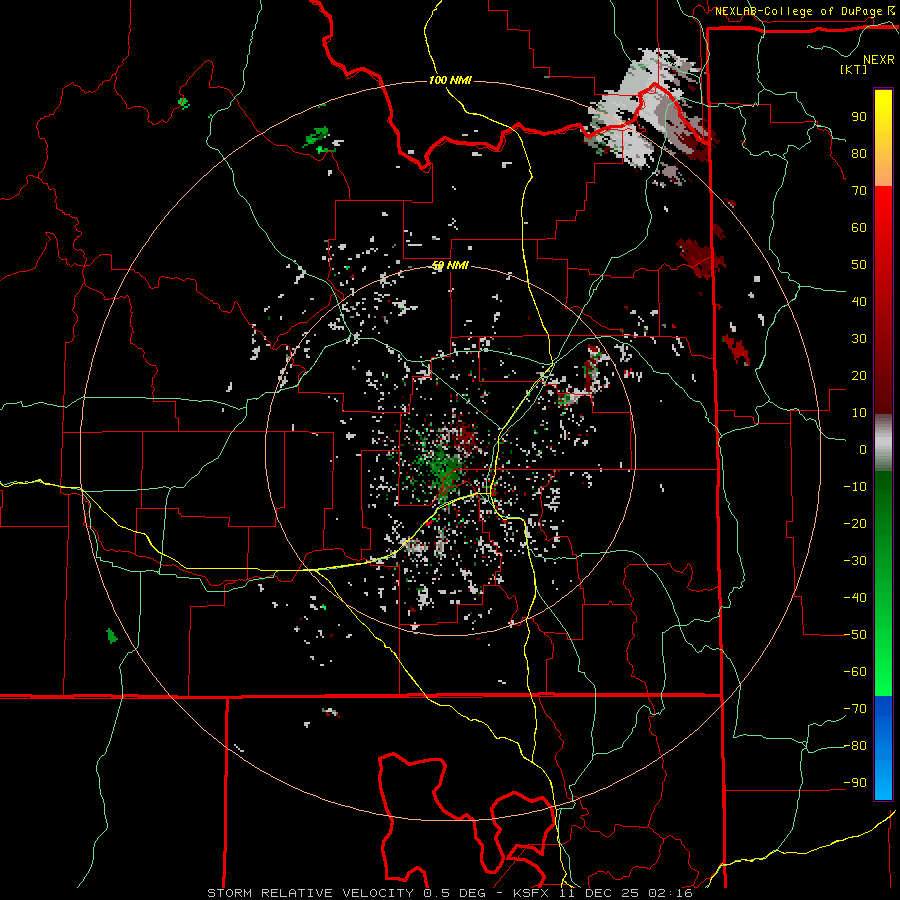Click the "NEXLAB-College of DuPage" title text
The width and height of the screenshot is (900, 900).
pos(799,11)
